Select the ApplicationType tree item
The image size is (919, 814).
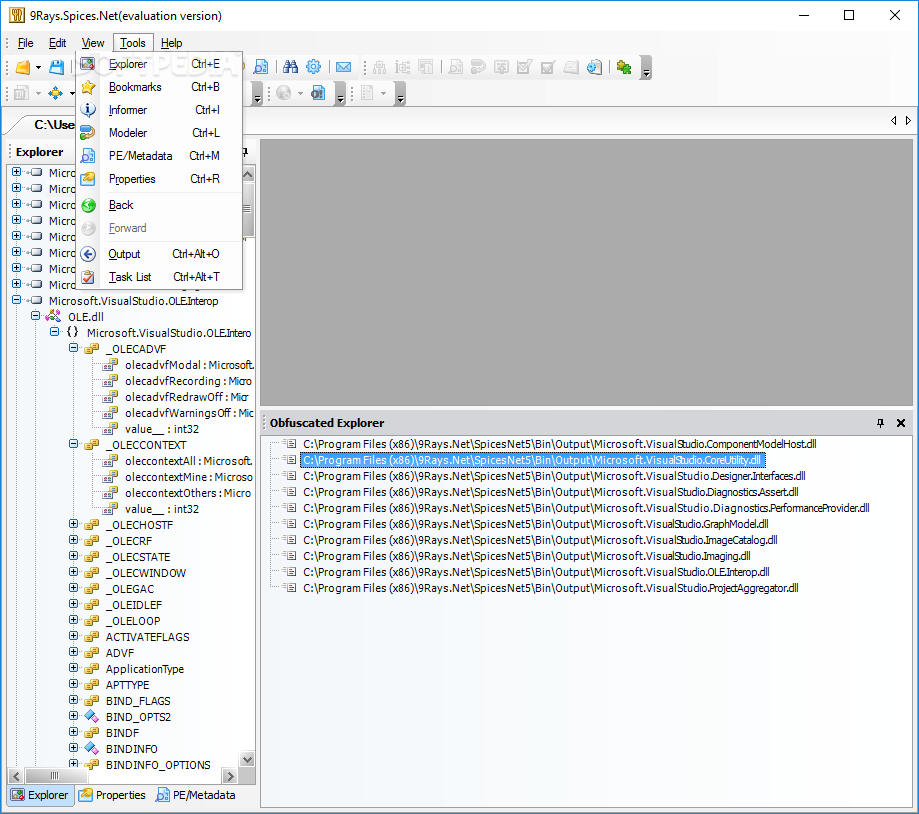point(145,669)
